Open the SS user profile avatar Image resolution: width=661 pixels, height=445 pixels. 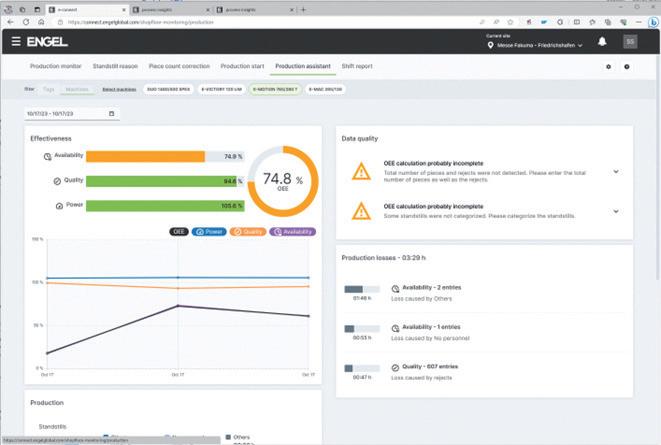pos(630,41)
